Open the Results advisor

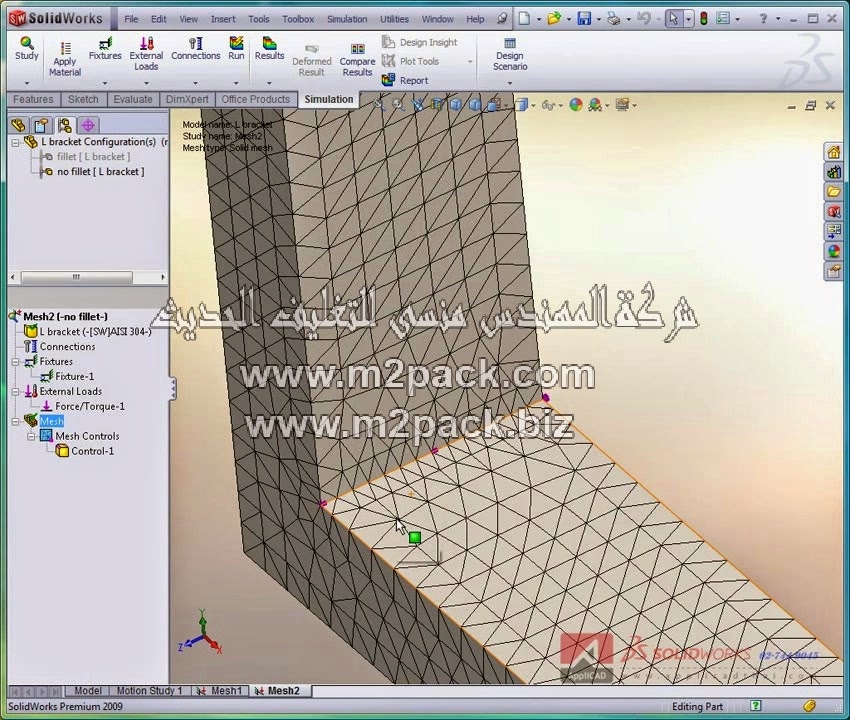click(x=269, y=48)
